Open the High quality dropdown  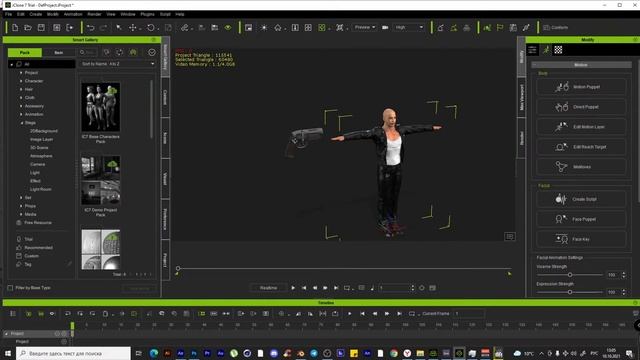click(409, 27)
